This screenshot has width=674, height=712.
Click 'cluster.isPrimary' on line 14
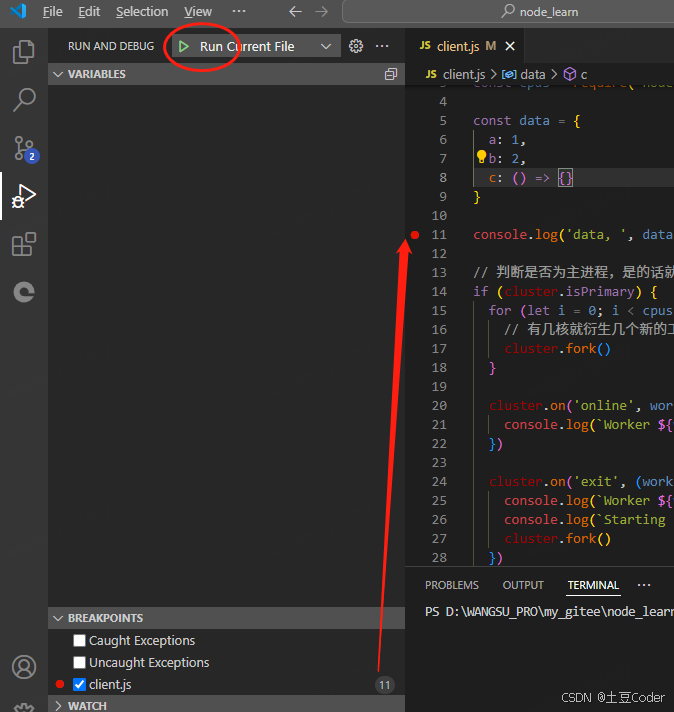coord(570,292)
